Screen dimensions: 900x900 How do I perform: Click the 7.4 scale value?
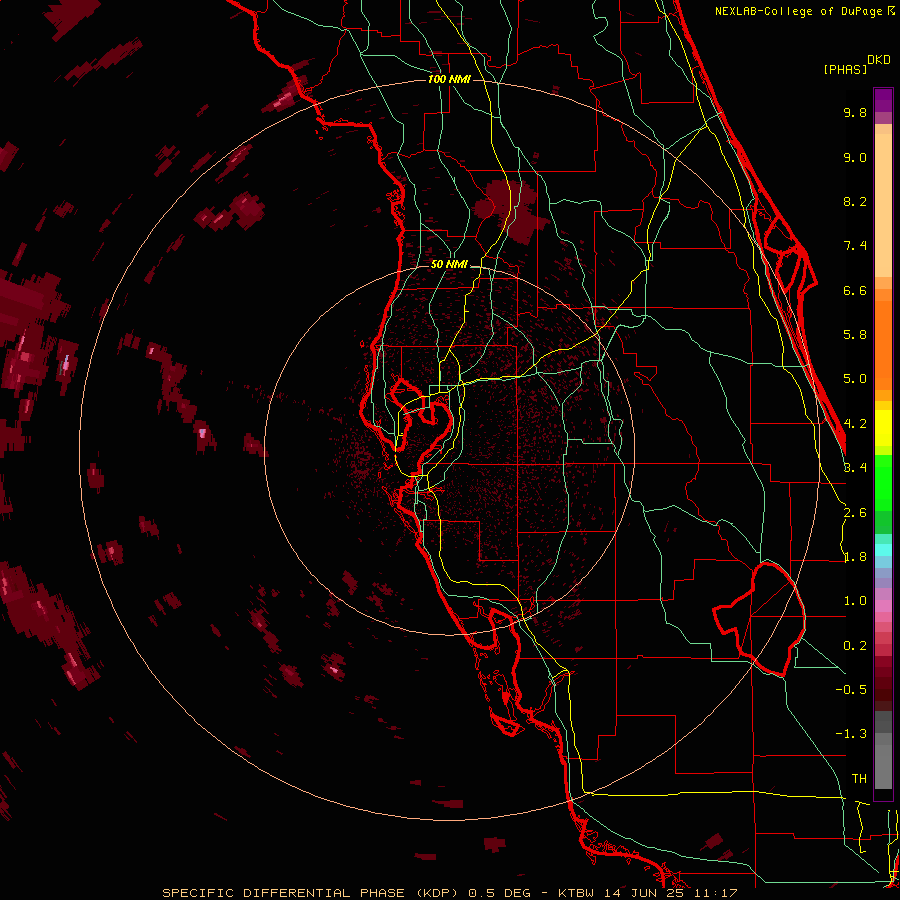(855, 246)
